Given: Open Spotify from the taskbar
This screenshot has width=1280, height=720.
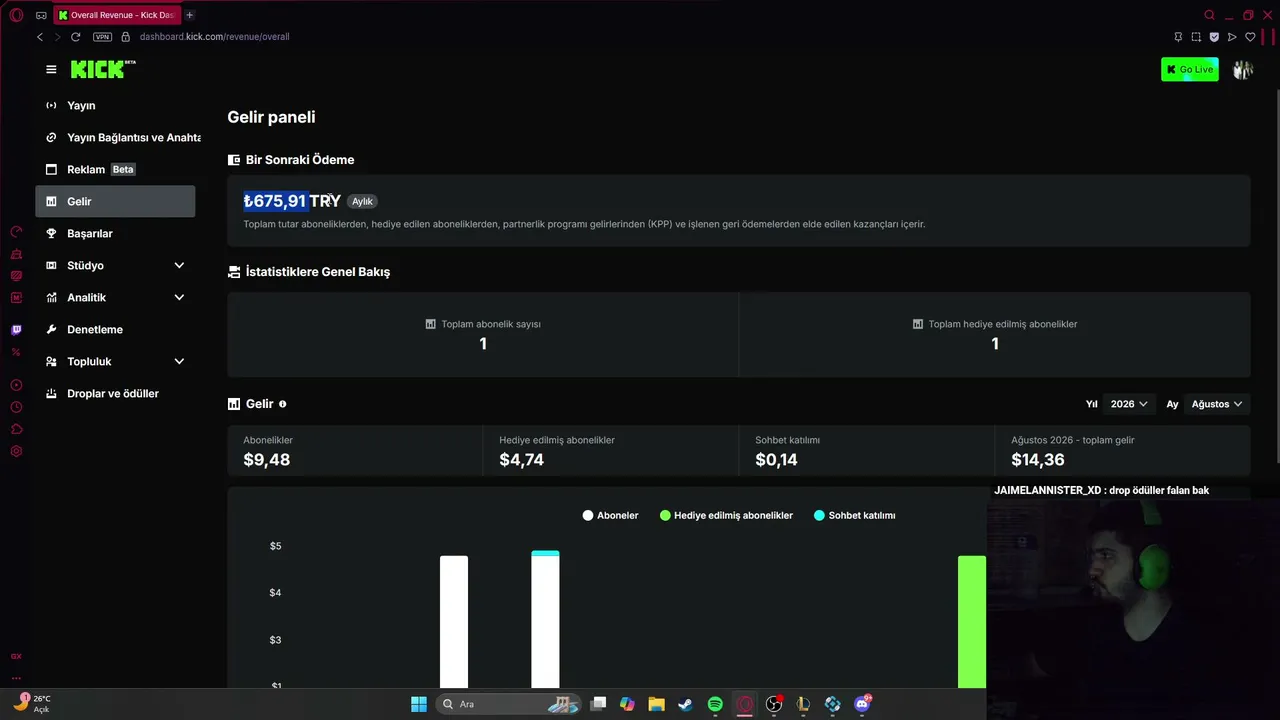Looking at the screenshot, I should pos(715,704).
